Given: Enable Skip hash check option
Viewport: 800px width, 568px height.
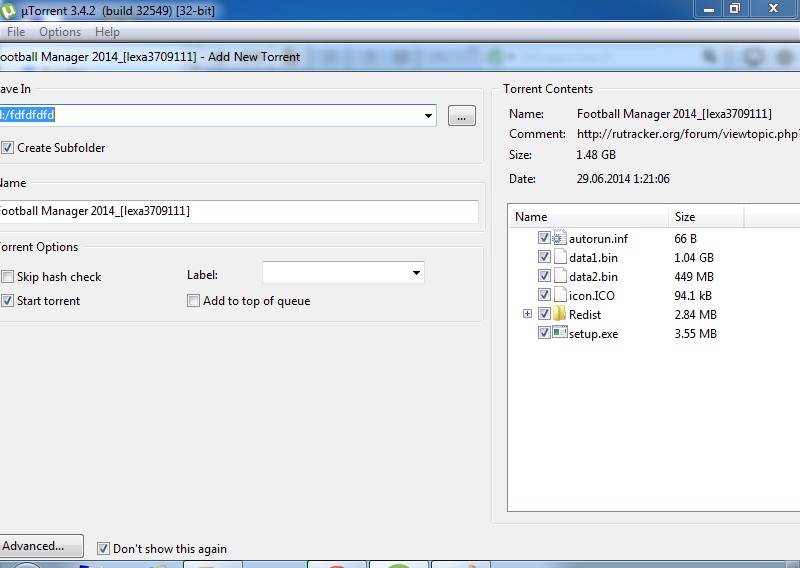Looking at the screenshot, I should tap(7, 277).
